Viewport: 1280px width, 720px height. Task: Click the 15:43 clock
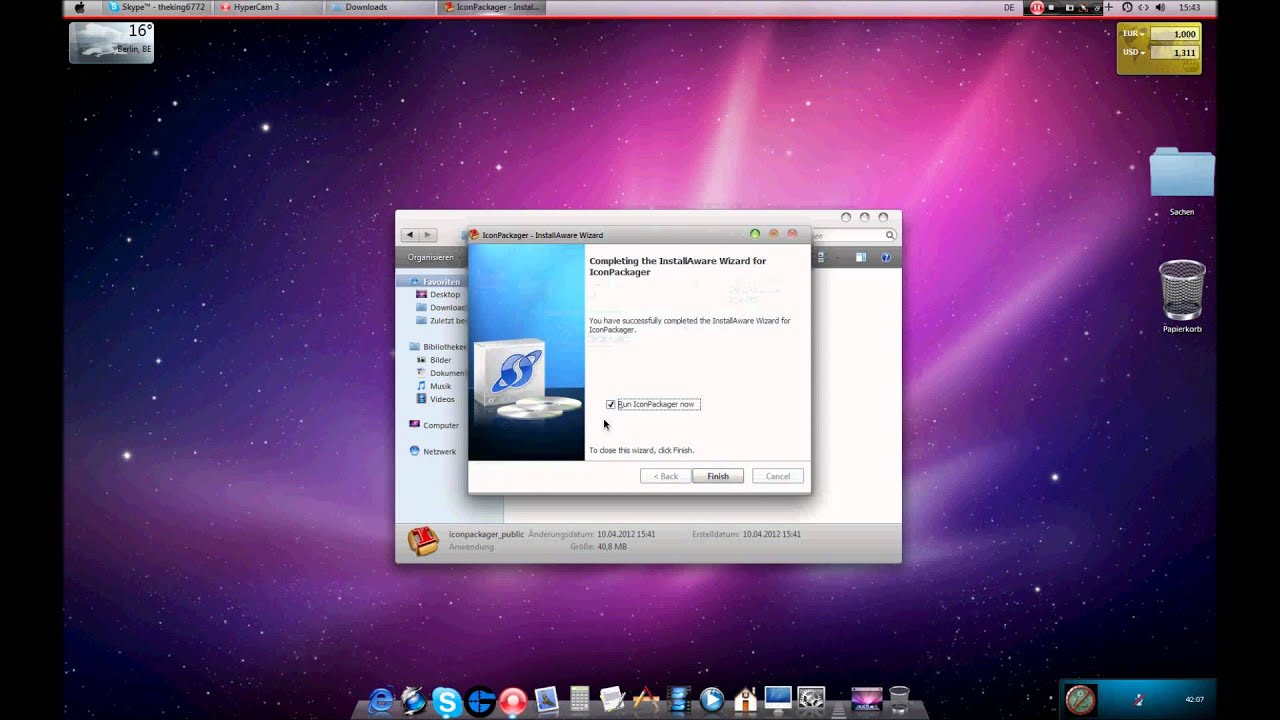(1189, 7)
